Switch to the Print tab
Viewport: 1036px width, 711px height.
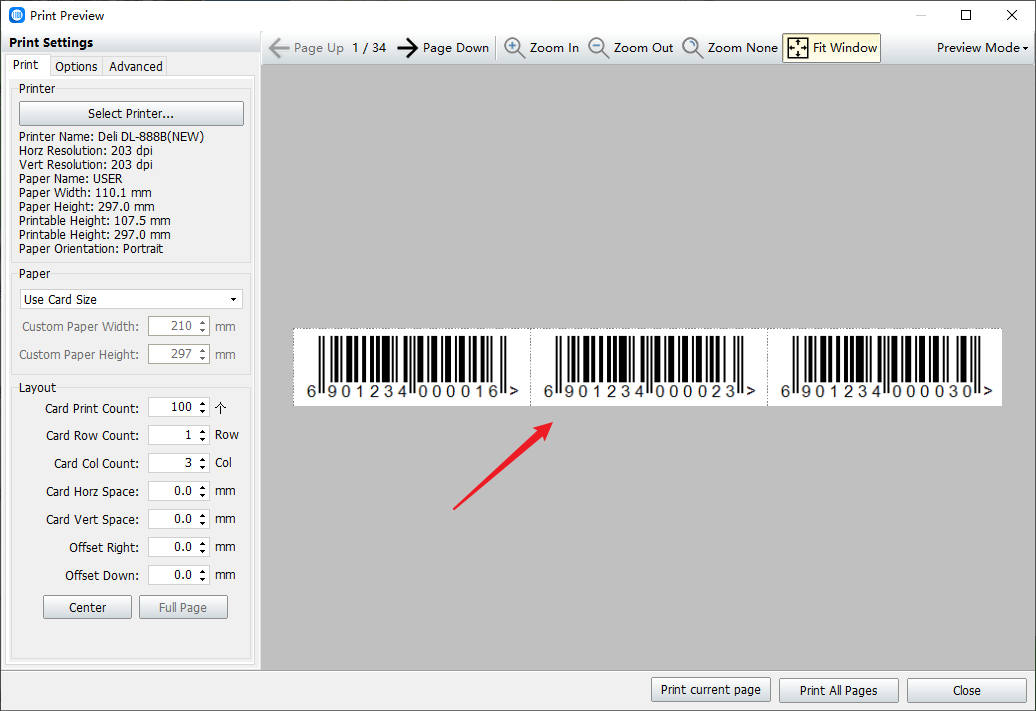pos(26,65)
